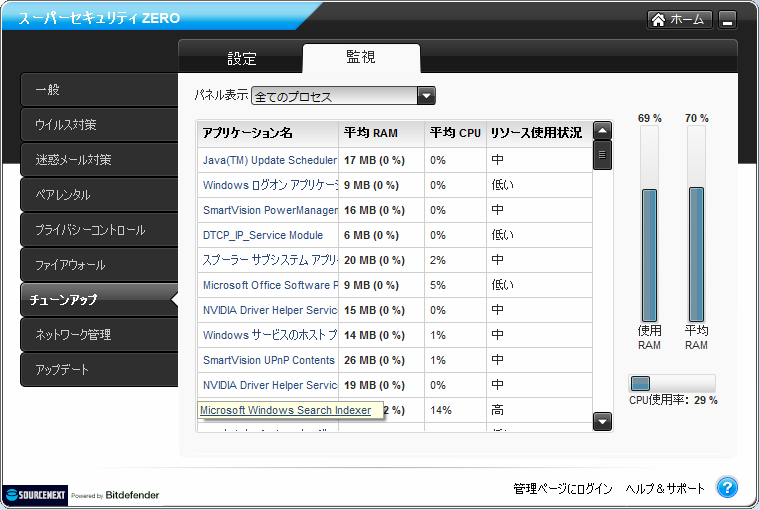This screenshot has width=760, height=510.
Task: Click the scroll down arrow of process list
Action: point(602,421)
